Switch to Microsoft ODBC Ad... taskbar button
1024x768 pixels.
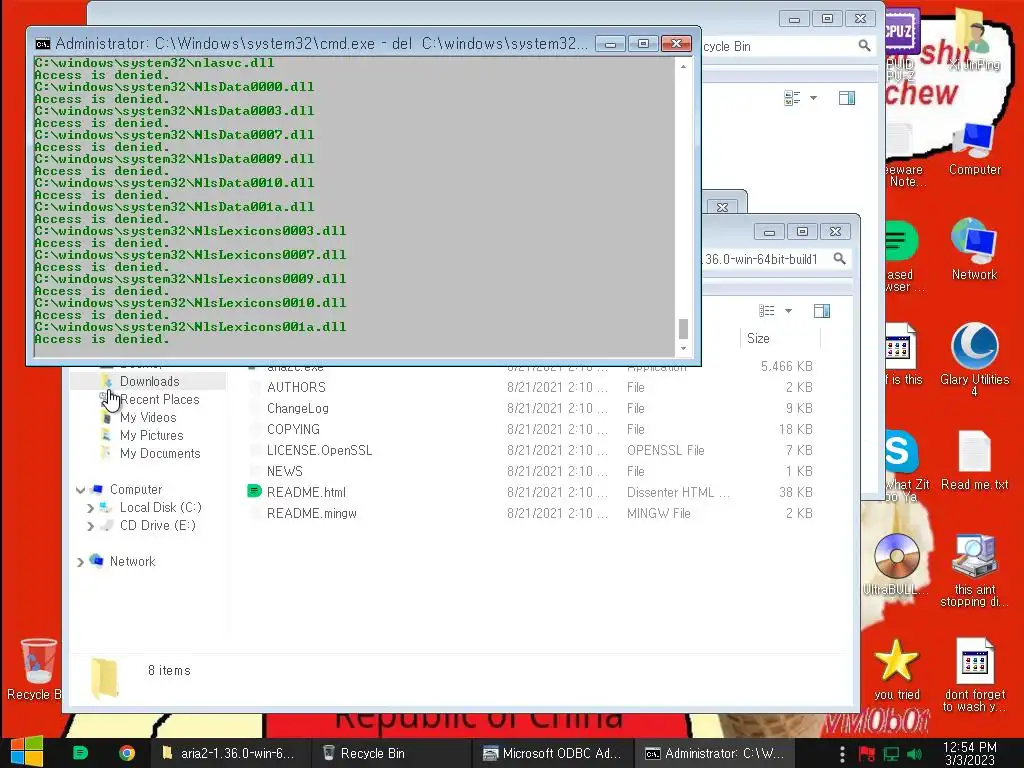552,753
